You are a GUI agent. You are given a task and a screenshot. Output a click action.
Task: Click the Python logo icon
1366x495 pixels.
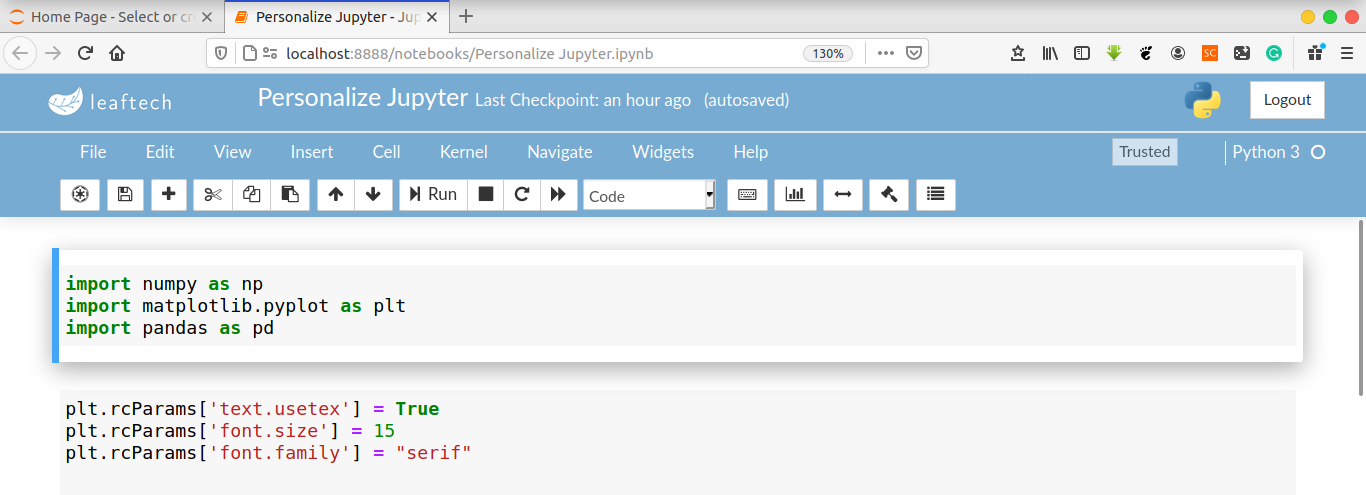(1203, 100)
